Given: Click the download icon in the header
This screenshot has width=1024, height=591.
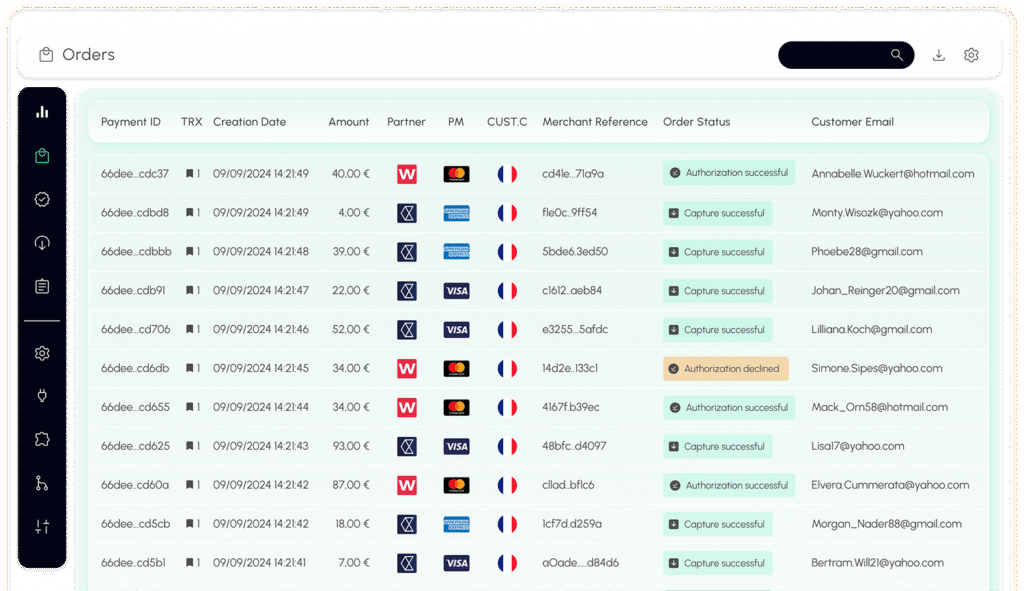Looking at the screenshot, I should [938, 55].
